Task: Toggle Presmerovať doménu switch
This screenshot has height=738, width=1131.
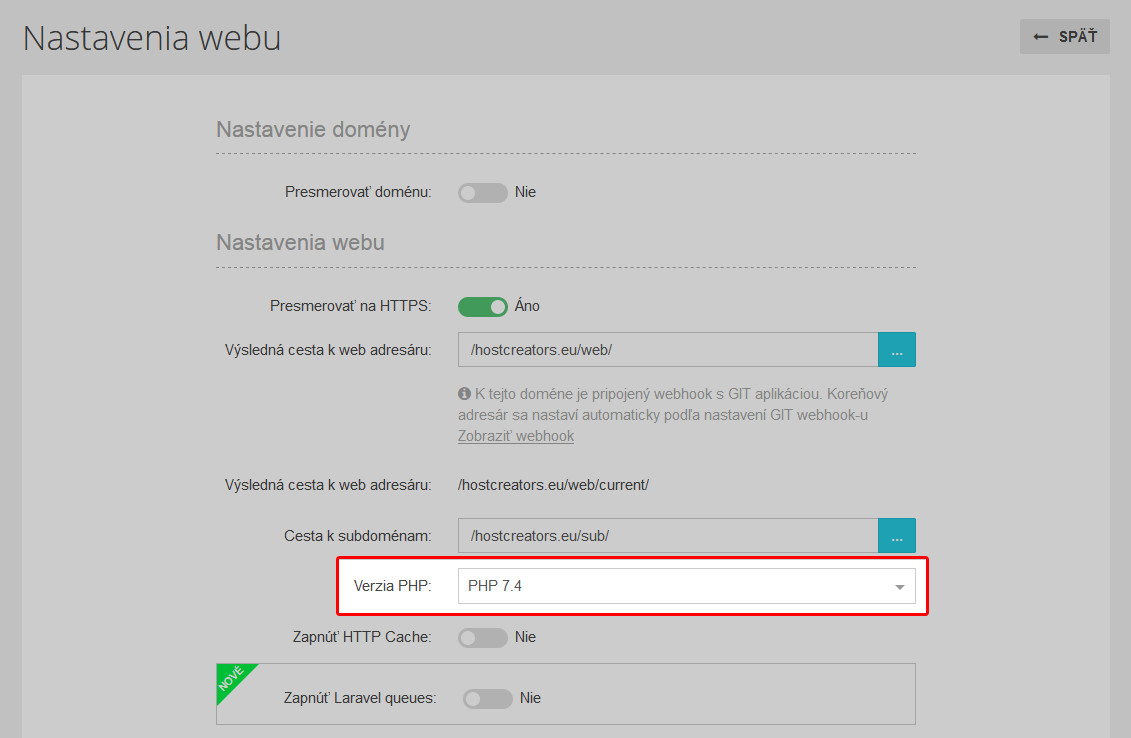Action: click(x=483, y=193)
